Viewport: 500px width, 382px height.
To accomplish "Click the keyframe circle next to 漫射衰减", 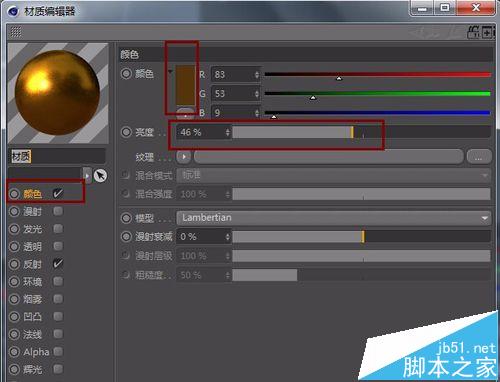I will tap(126, 237).
